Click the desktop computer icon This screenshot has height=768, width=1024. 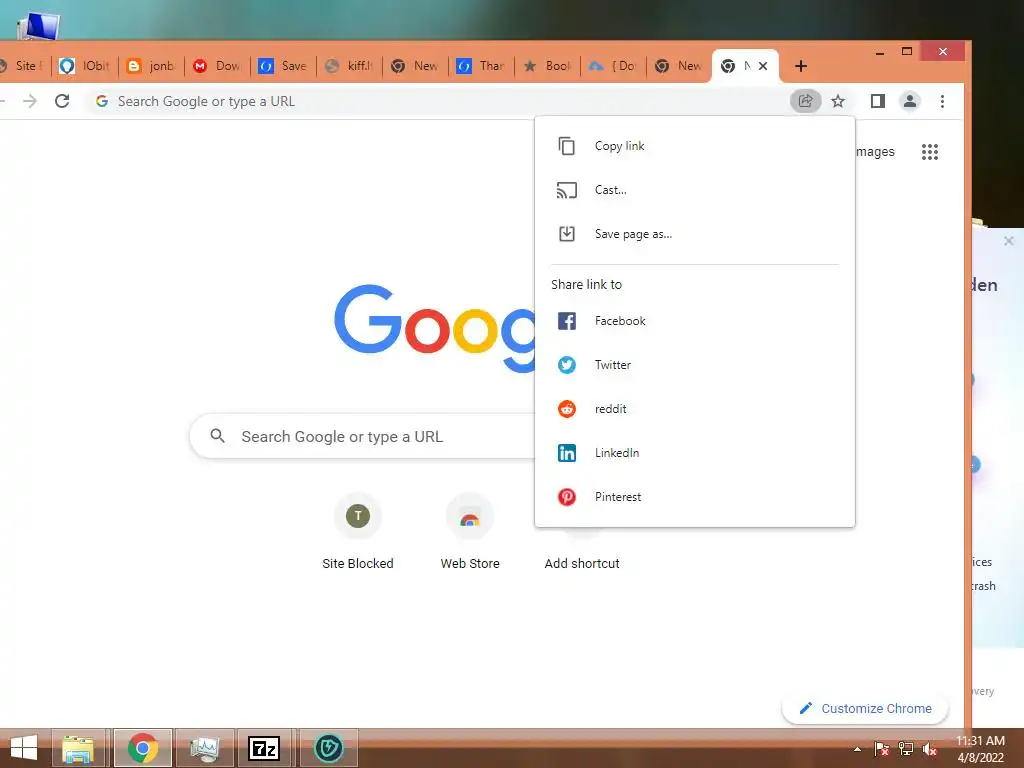(x=39, y=25)
